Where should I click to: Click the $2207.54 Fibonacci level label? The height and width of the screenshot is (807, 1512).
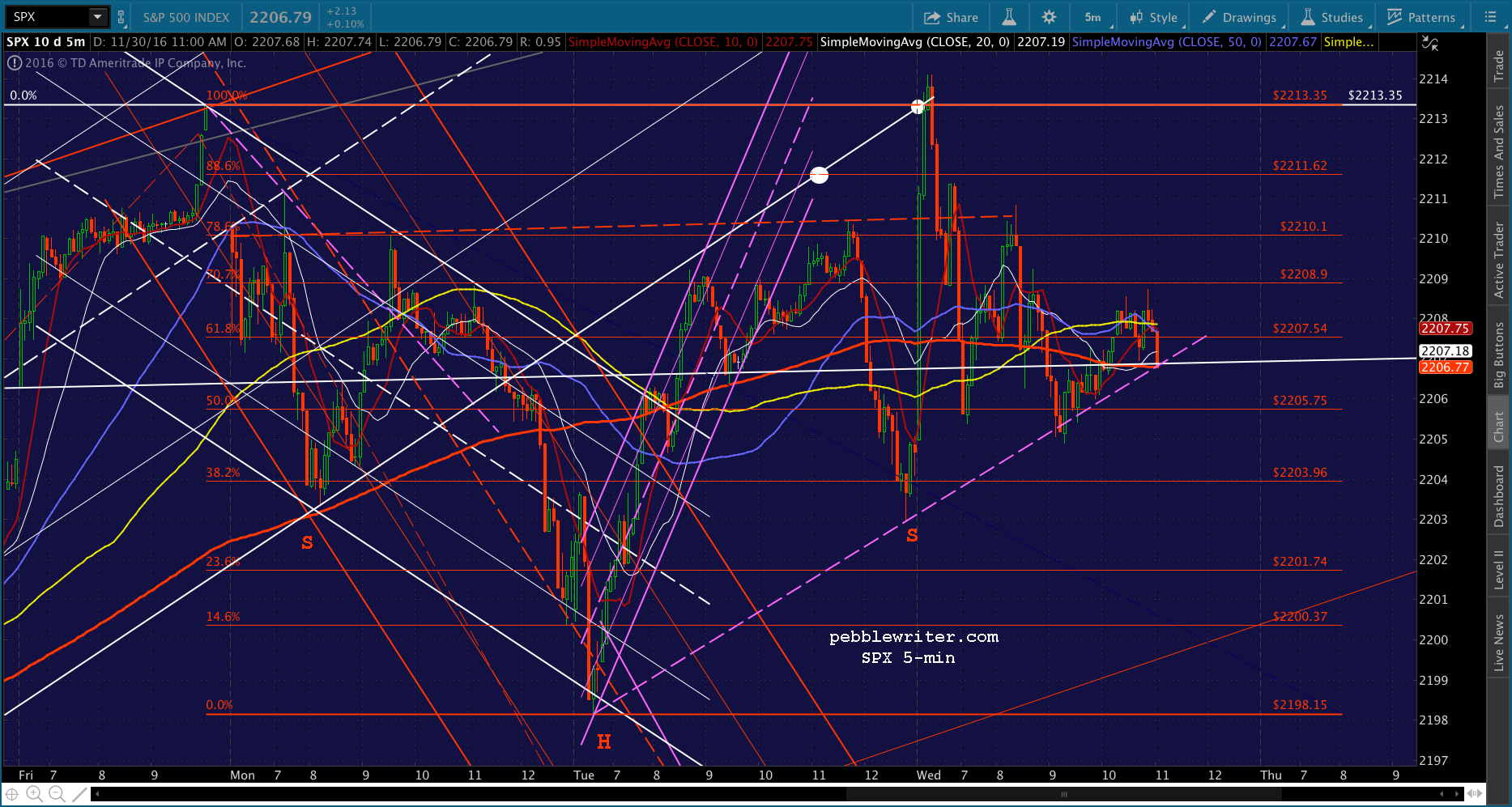coord(1300,329)
